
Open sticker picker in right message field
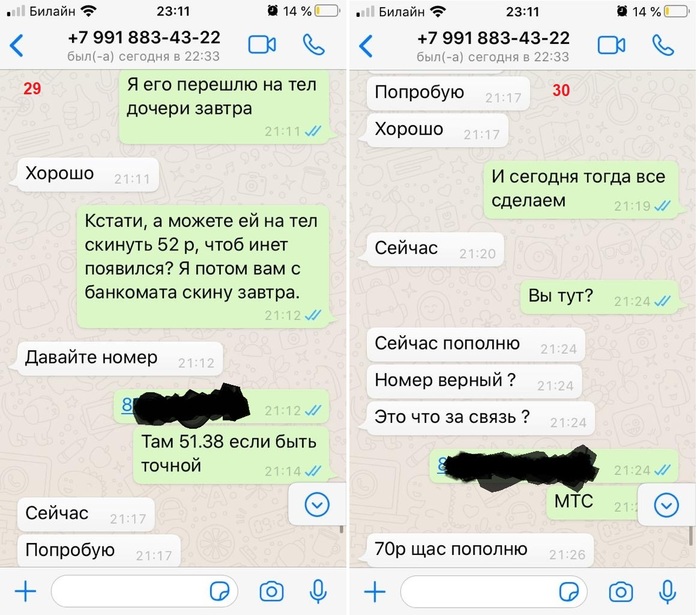click(x=569, y=592)
